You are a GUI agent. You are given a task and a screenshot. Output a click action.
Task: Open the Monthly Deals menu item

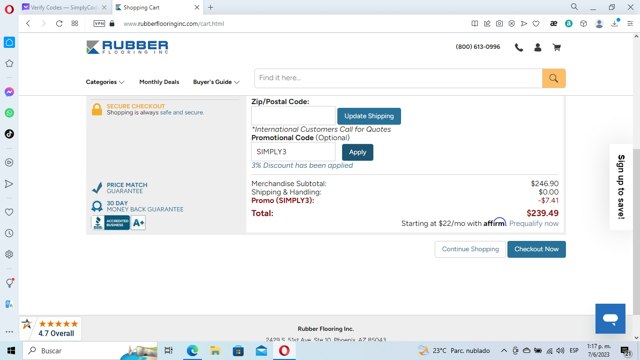tap(159, 82)
